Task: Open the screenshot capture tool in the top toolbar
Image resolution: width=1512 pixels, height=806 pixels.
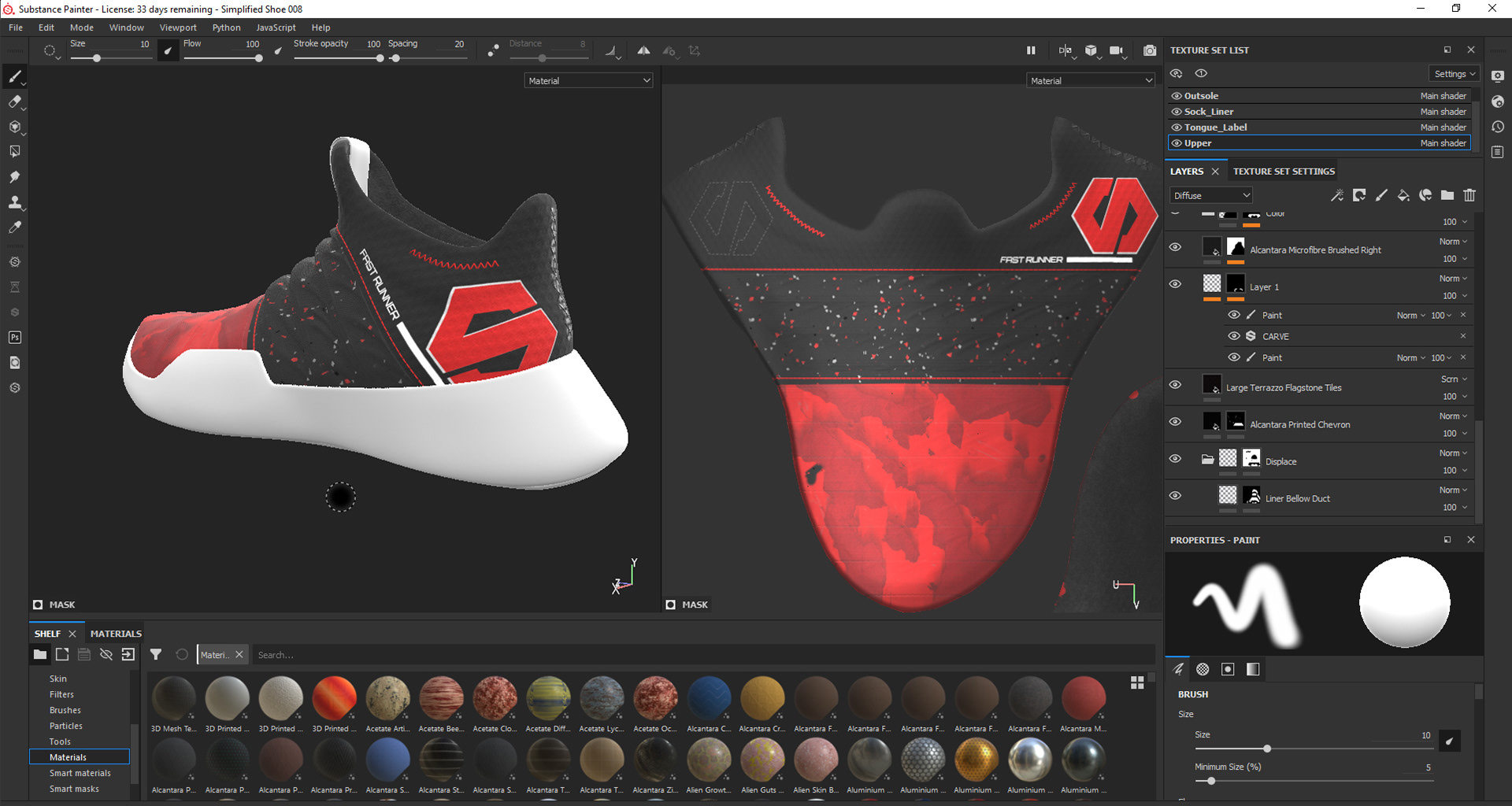Action: 1149,50
